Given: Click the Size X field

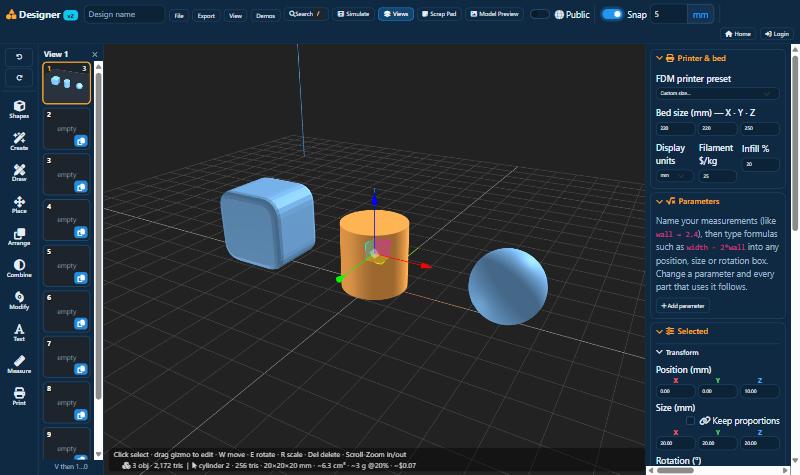Looking at the screenshot, I should [675, 443].
